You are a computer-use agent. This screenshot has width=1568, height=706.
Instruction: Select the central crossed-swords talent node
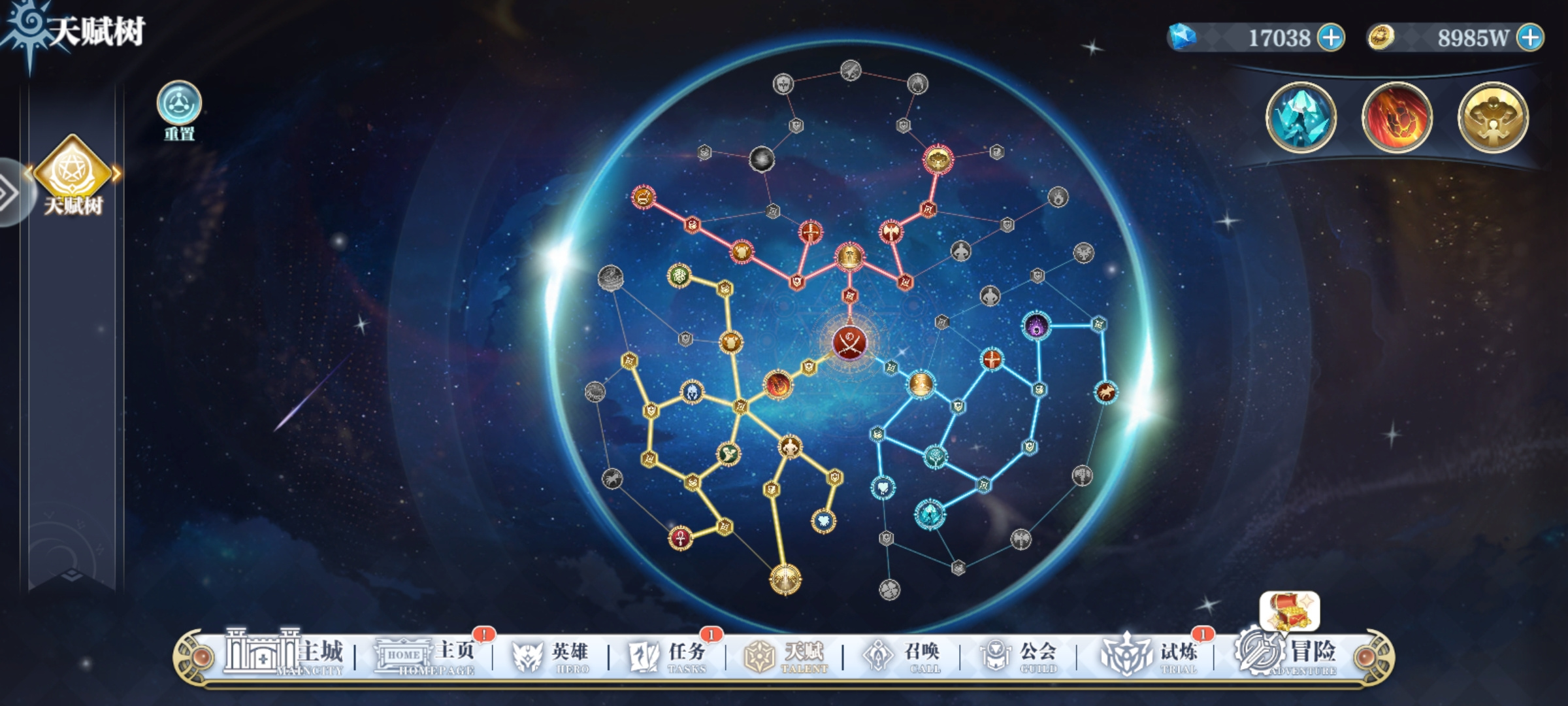pyautogui.click(x=849, y=343)
